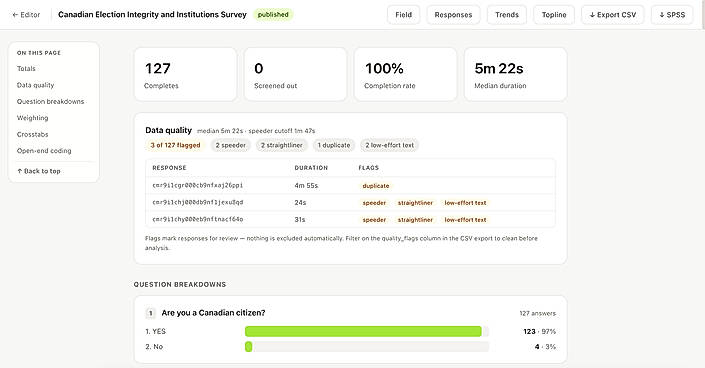Click the speeder tag in 31s row

374,220
